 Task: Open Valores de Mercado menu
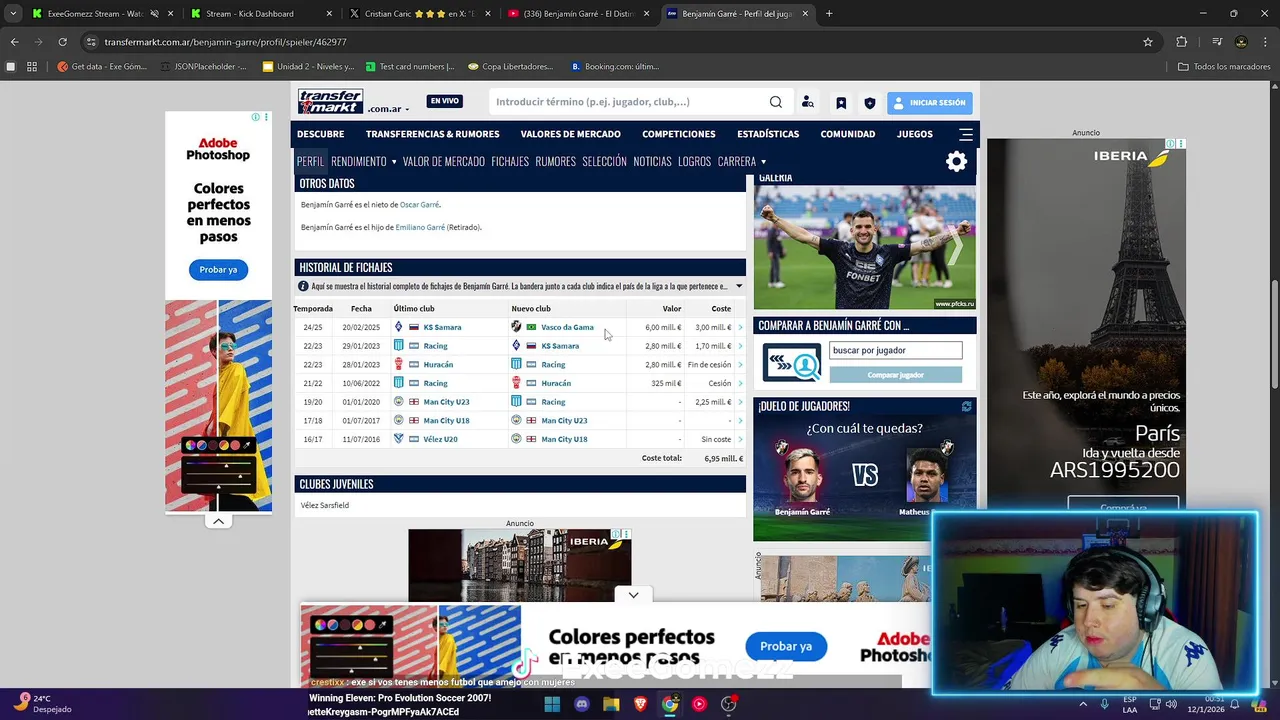coord(570,134)
